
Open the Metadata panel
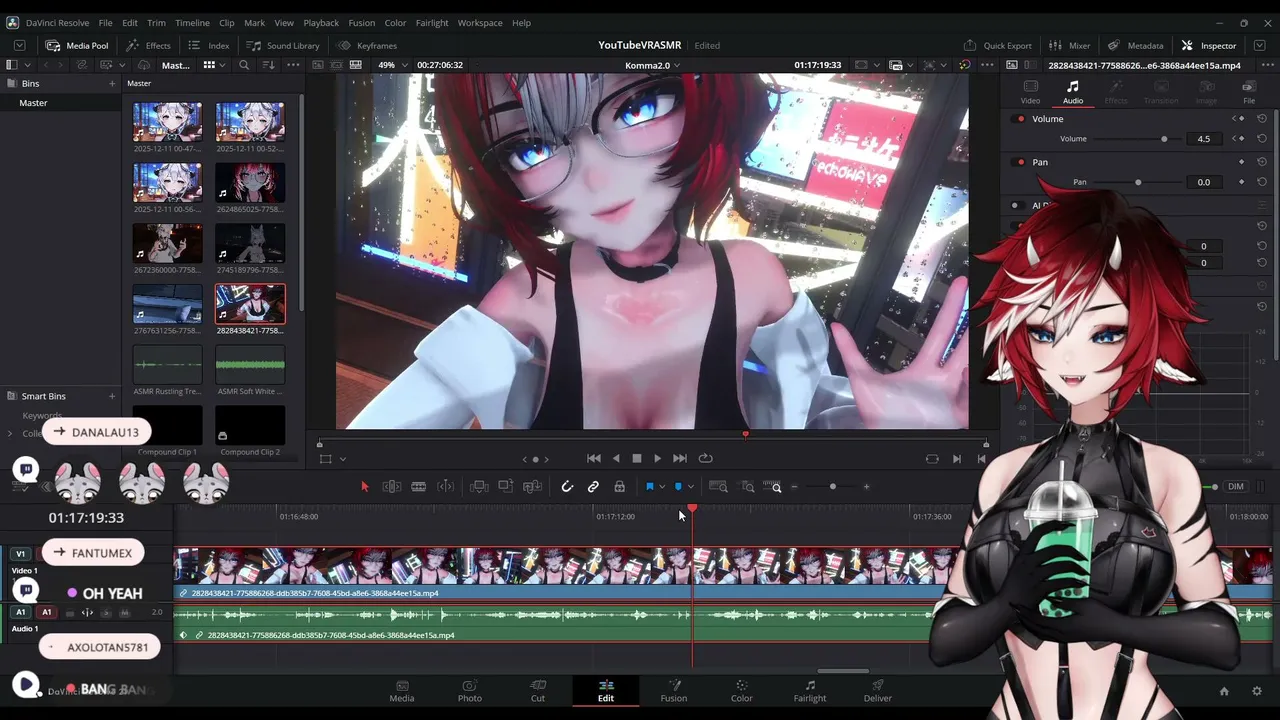click(1135, 45)
